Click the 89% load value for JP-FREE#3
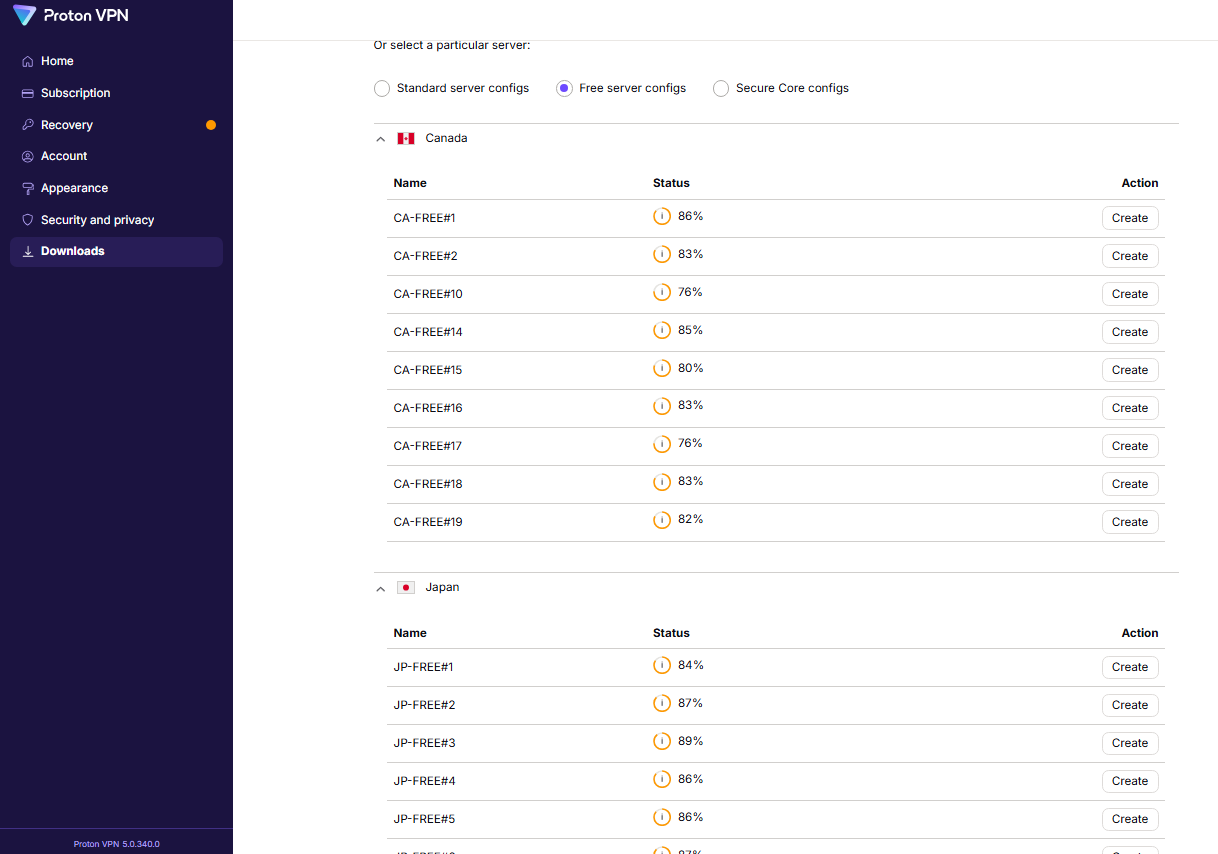1218x854 pixels. pyautogui.click(x=691, y=741)
